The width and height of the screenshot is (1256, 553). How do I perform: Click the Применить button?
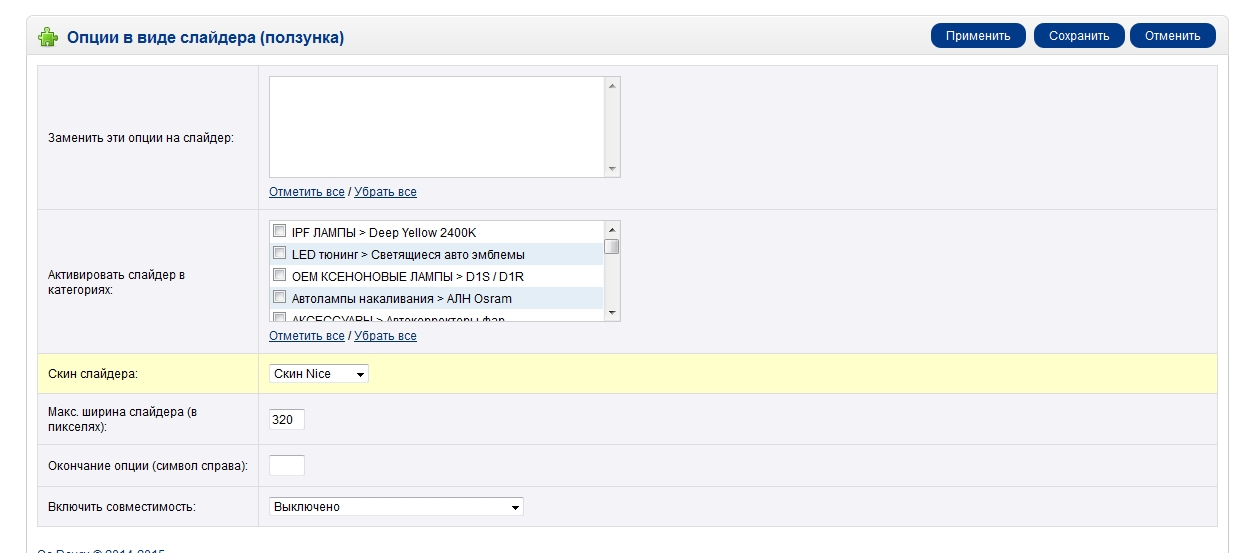[978, 36]
